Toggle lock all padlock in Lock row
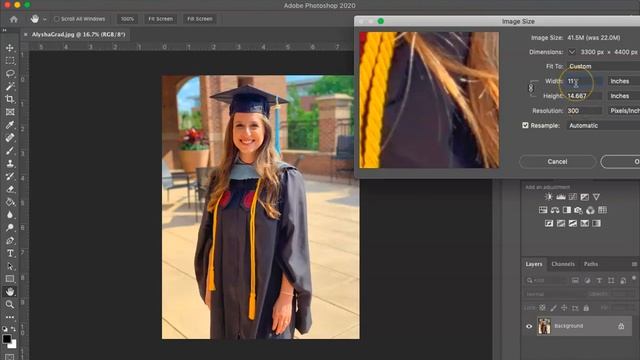 point(586,308)
